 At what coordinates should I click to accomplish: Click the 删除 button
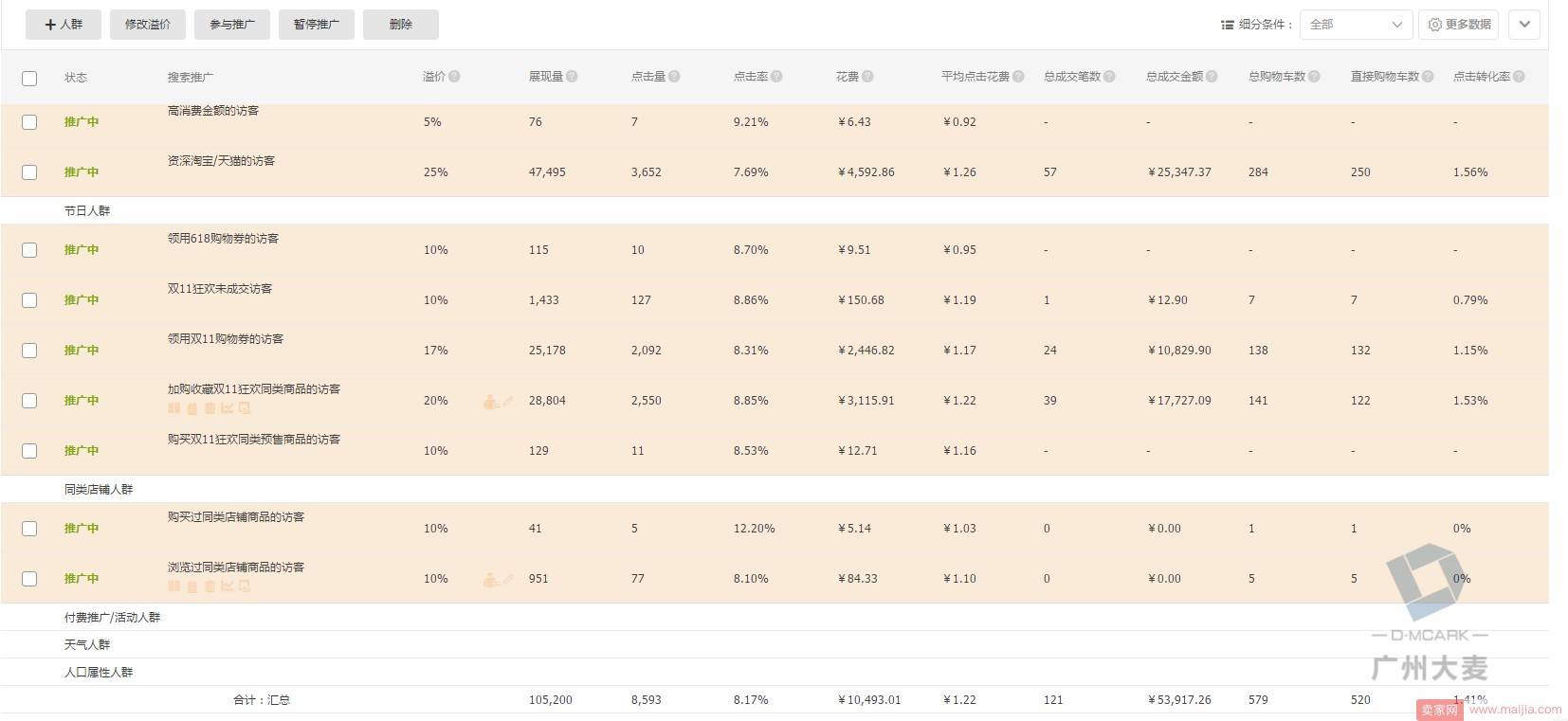[401, 25]
